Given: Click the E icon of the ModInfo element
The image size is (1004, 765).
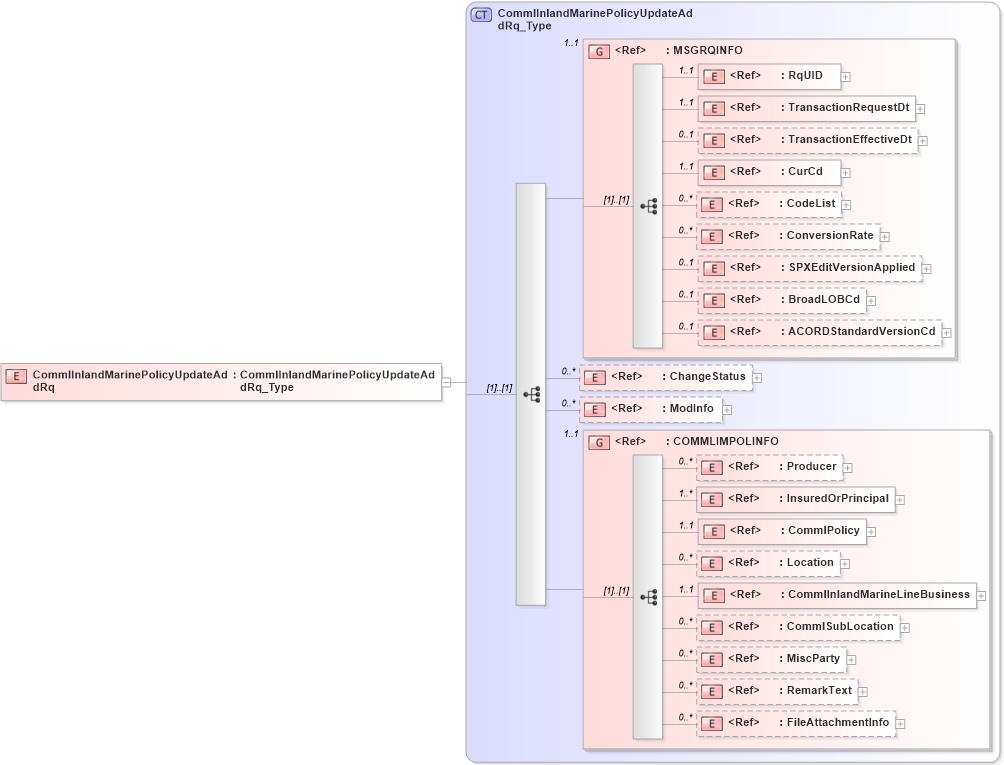Looking at the screenshot, I should 596,409.
